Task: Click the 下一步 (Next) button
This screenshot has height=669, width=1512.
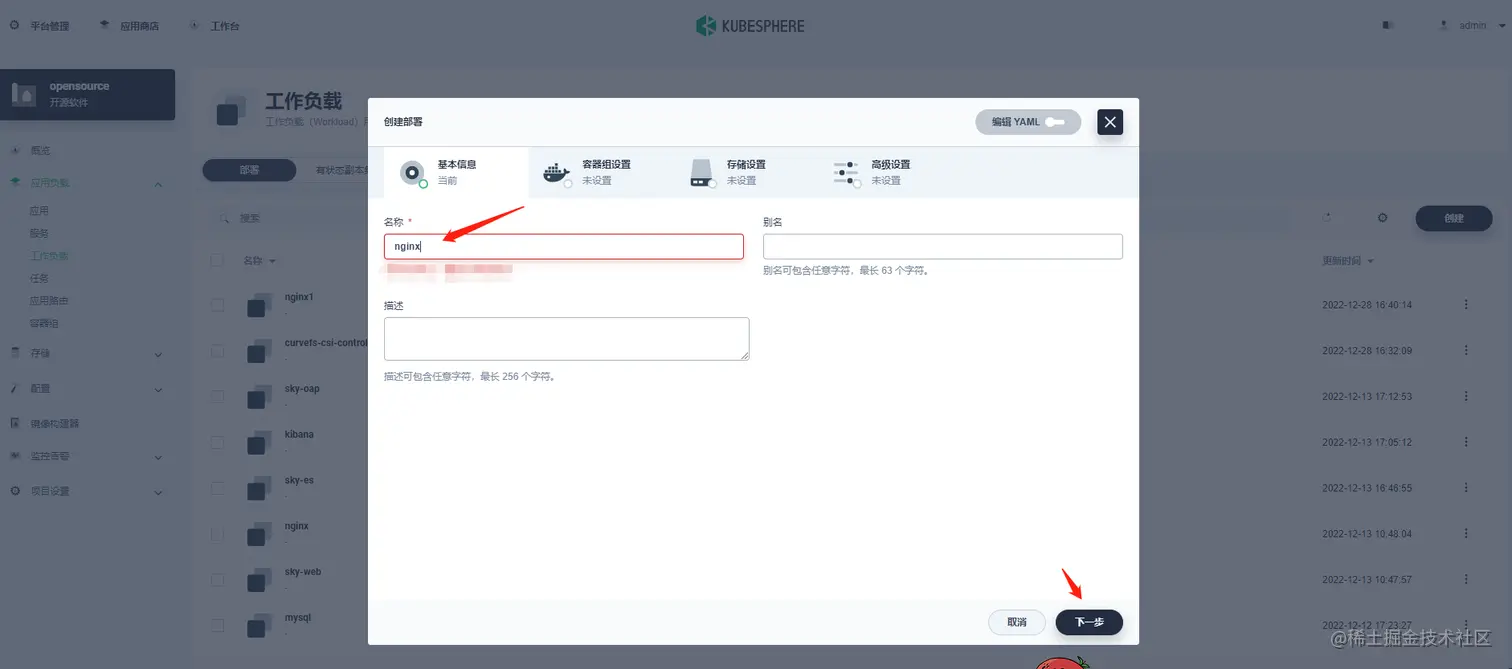Action: [1089, 622]
